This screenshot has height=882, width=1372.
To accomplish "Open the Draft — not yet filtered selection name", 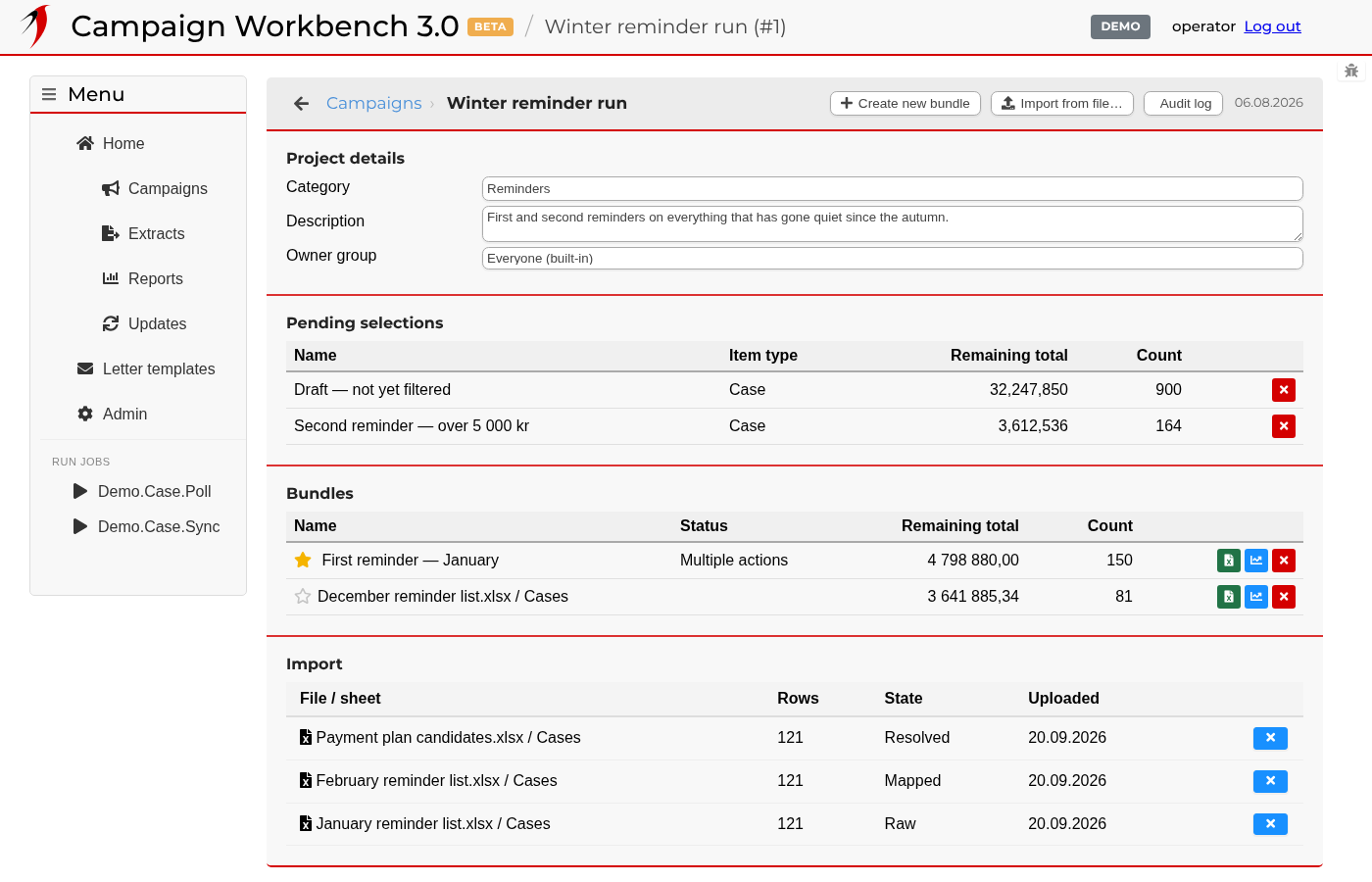I will point(372,389).
